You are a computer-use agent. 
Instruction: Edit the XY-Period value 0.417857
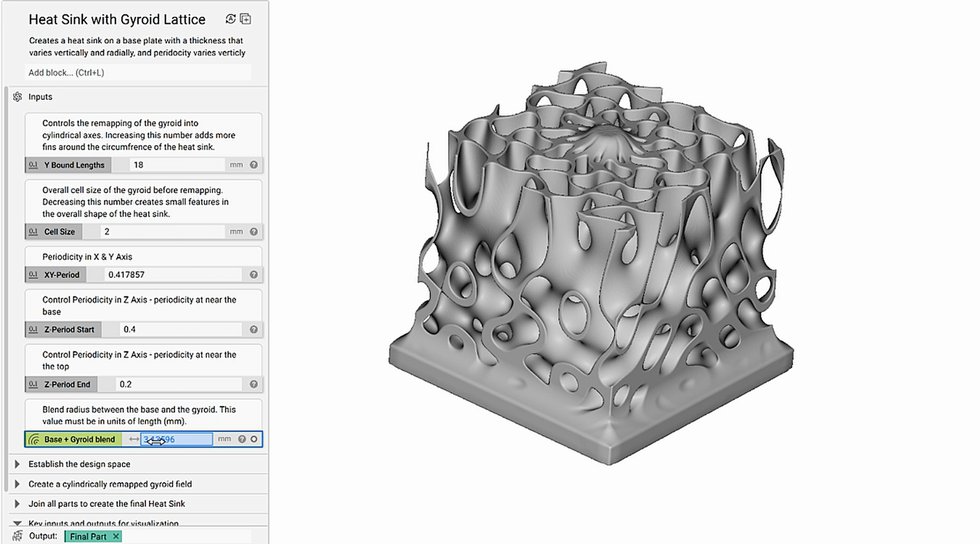pyautogui.click(x=173, y=275)
